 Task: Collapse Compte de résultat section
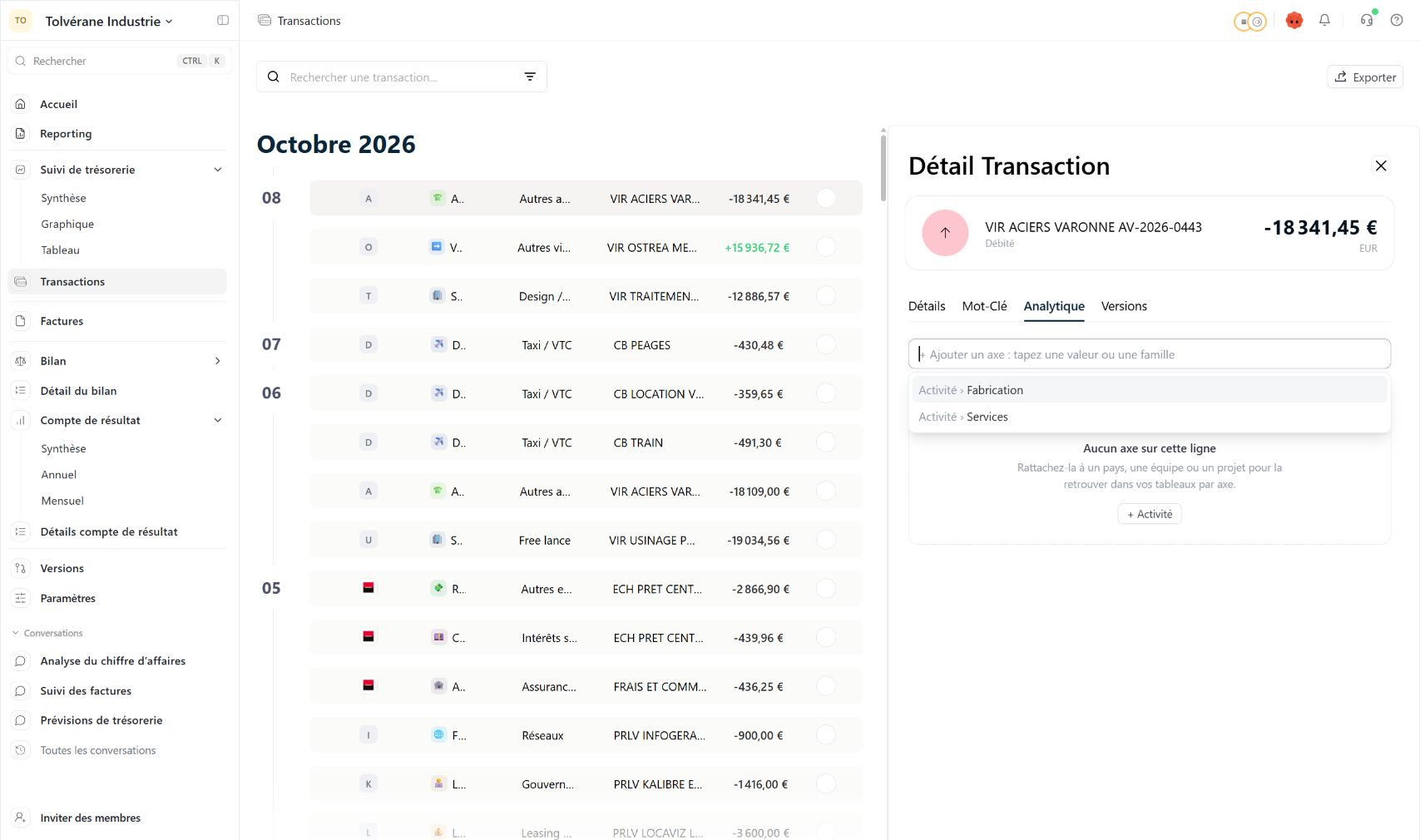pyautogui.click(x=218, y=421)
